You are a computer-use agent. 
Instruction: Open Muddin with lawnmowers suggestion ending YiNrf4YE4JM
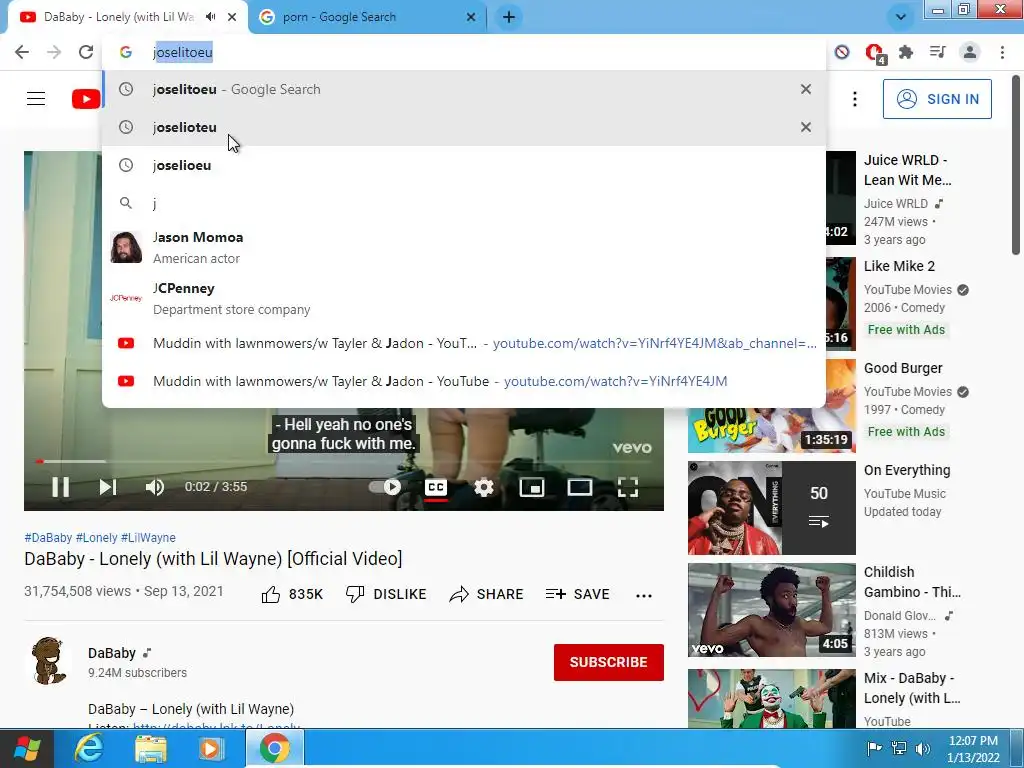(x=464, y=381)
